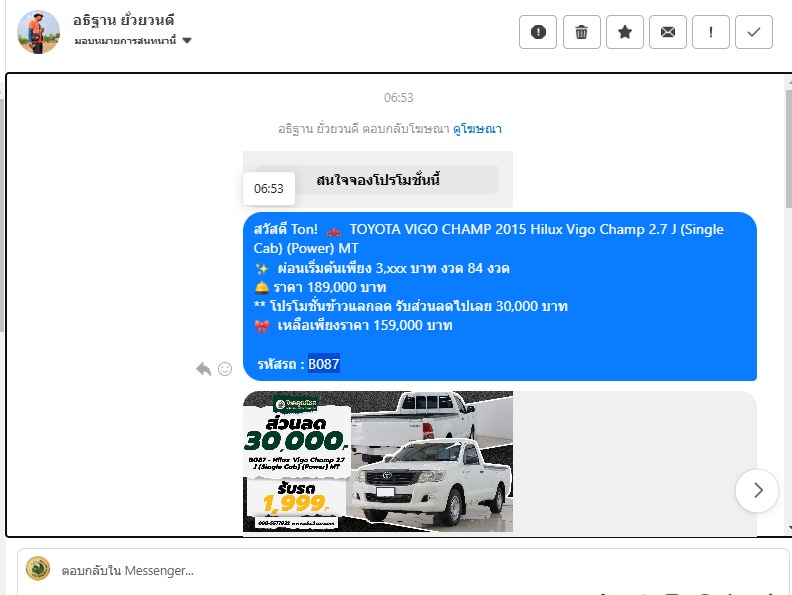Click the 06:53 tooltip label
The image size is (792, 595).
269,189
